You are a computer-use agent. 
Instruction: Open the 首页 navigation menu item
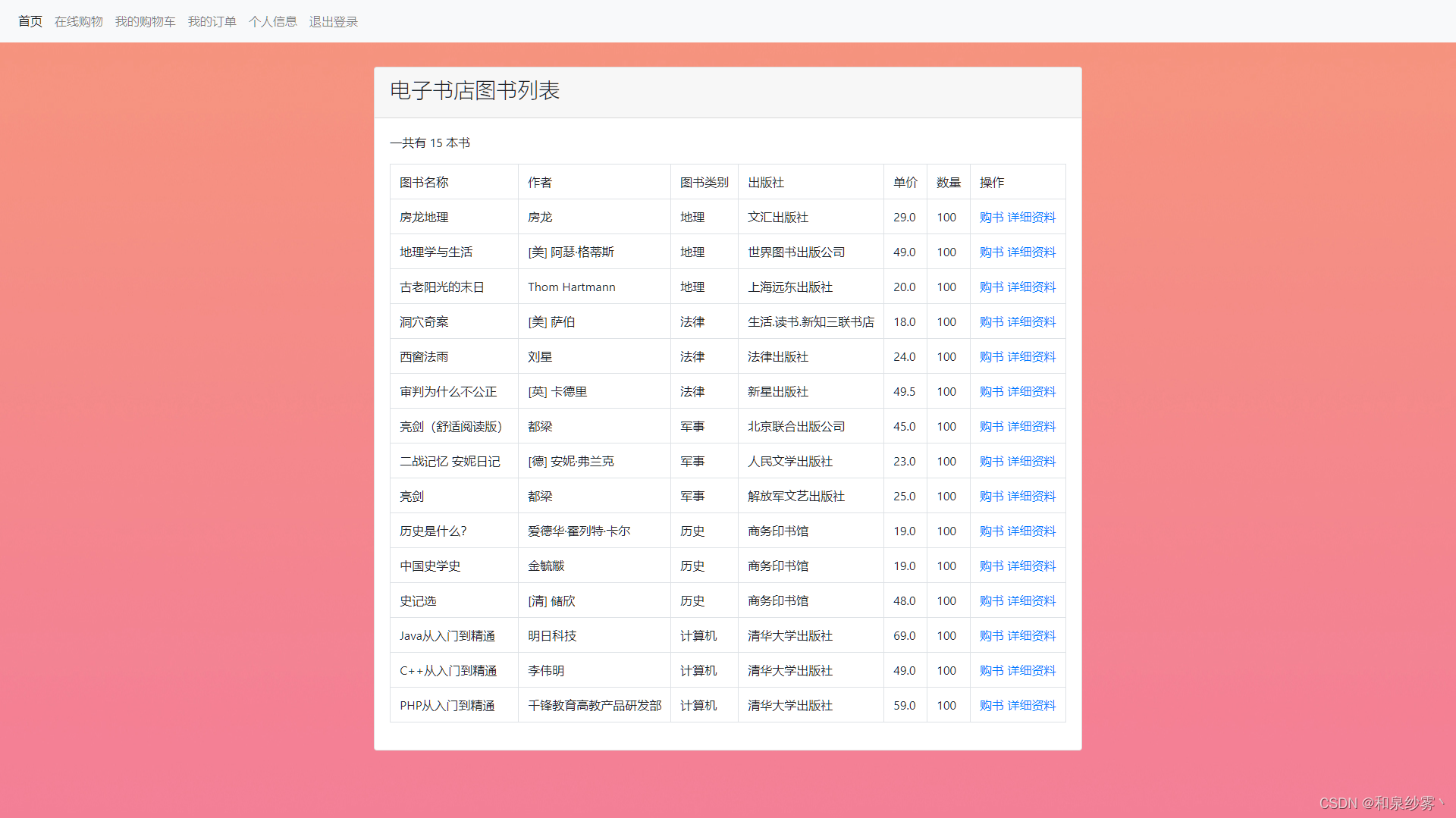tap(30, 21)
